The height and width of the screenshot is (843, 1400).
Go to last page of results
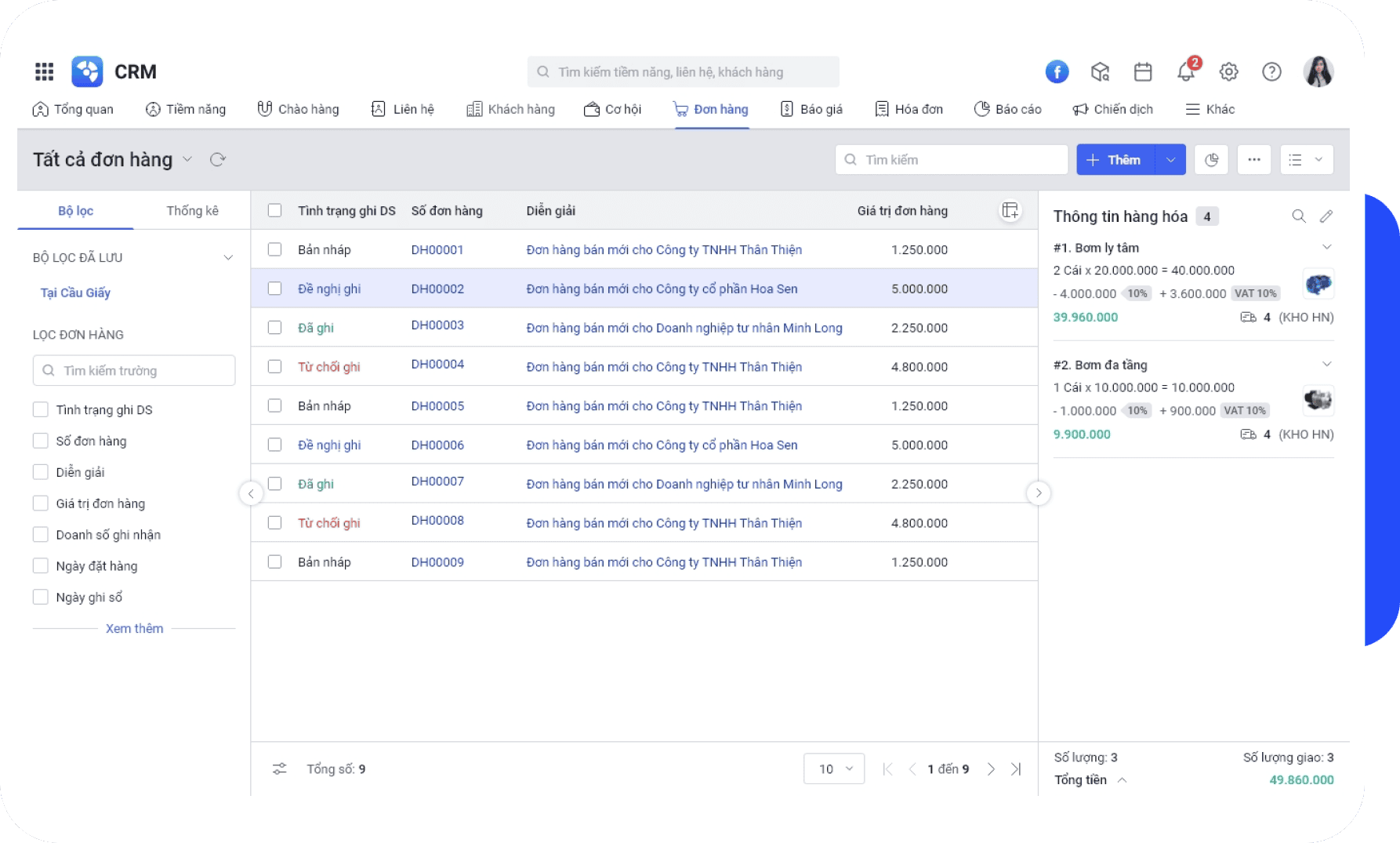tap(1016, 769)
